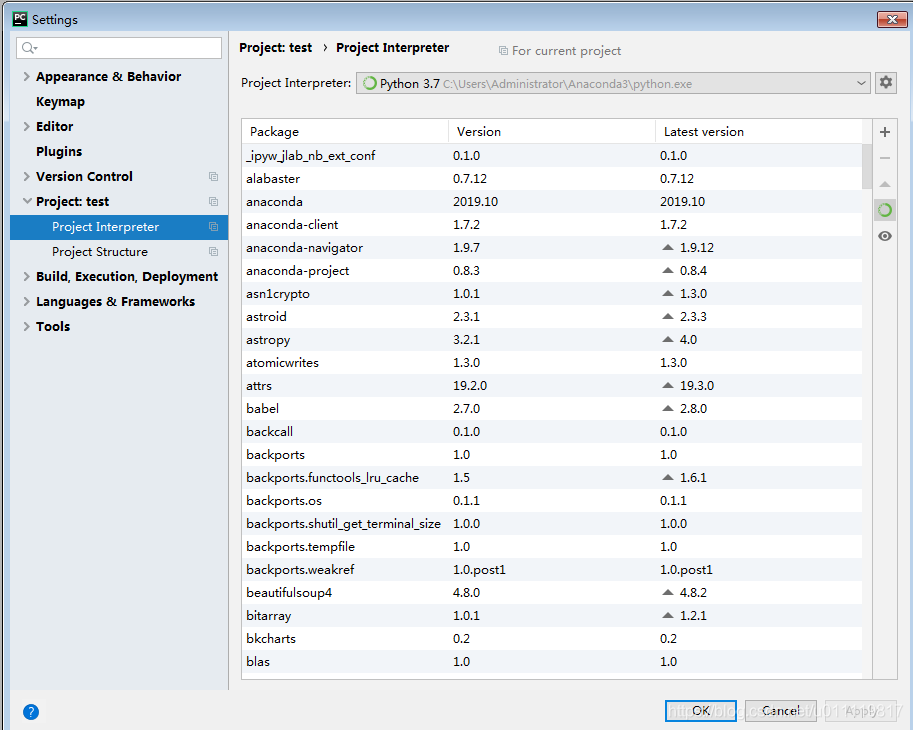Click the minus icon to uninstall package
The height and width of the screenshot is (730, 913).
885,158
